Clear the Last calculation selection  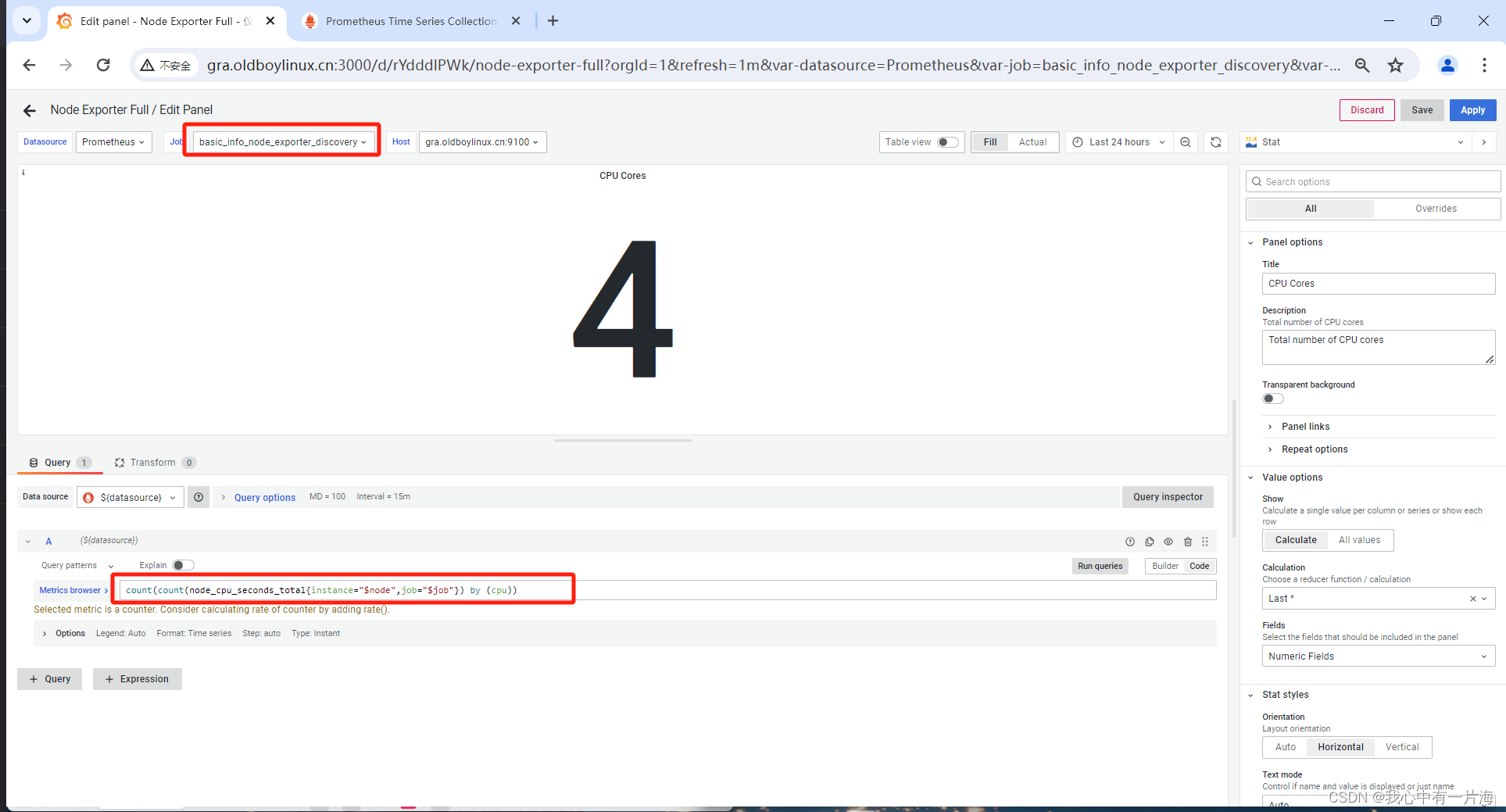(1473, 599)
